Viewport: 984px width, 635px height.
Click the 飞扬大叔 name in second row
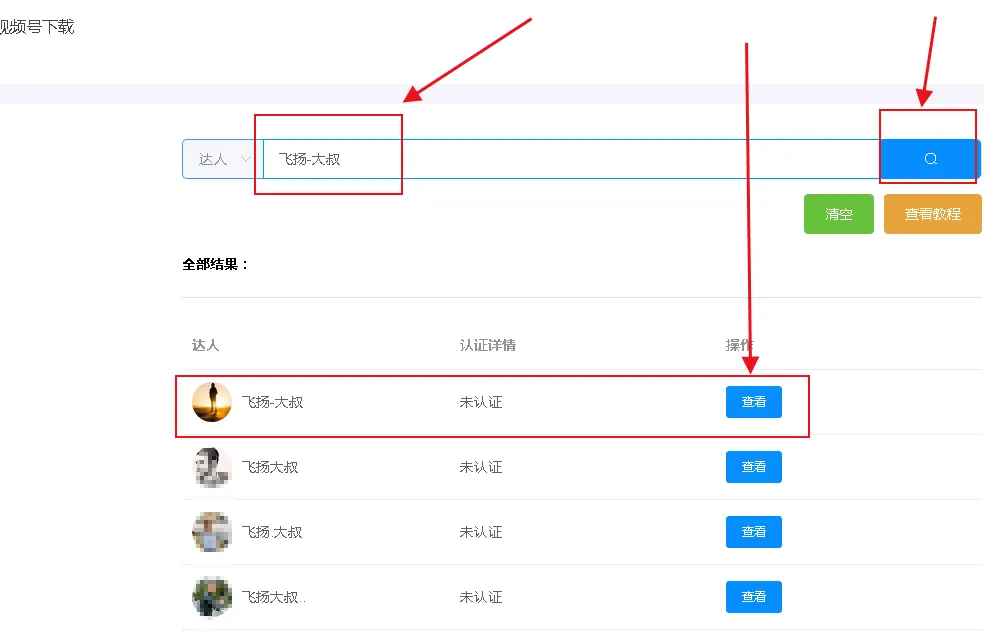click(270, 467)
